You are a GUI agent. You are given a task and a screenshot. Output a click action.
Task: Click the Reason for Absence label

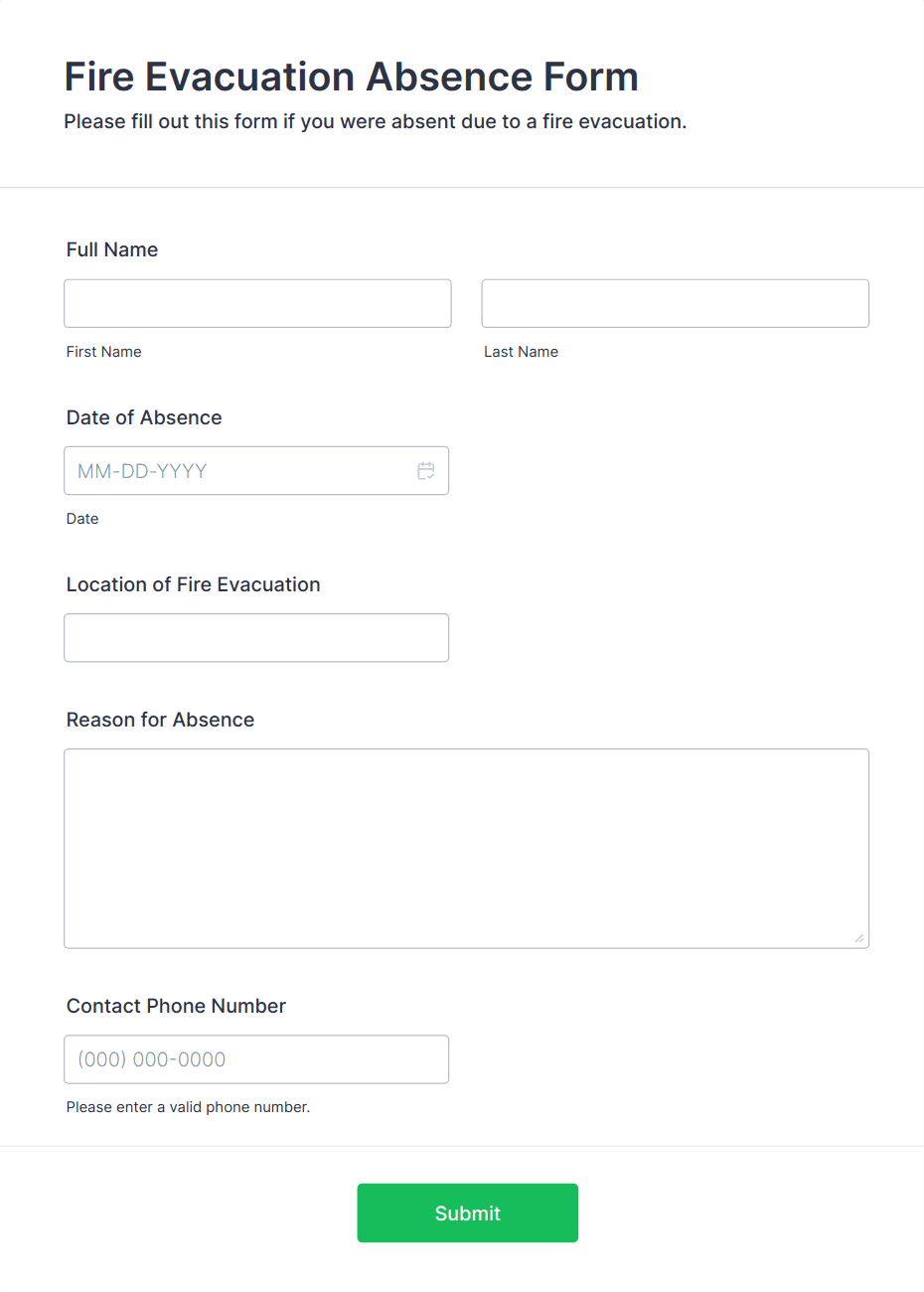click(x=160, y=720)
